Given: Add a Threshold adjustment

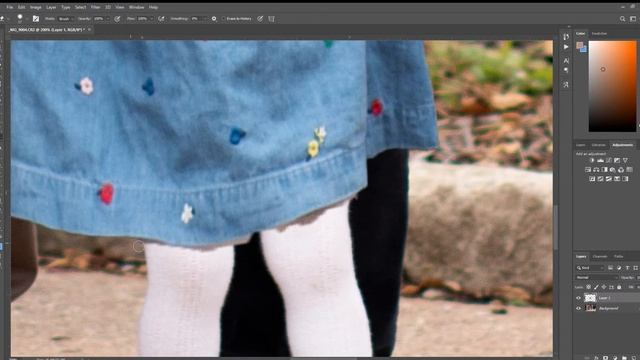Looking at the screenshot, I should 609,179.
